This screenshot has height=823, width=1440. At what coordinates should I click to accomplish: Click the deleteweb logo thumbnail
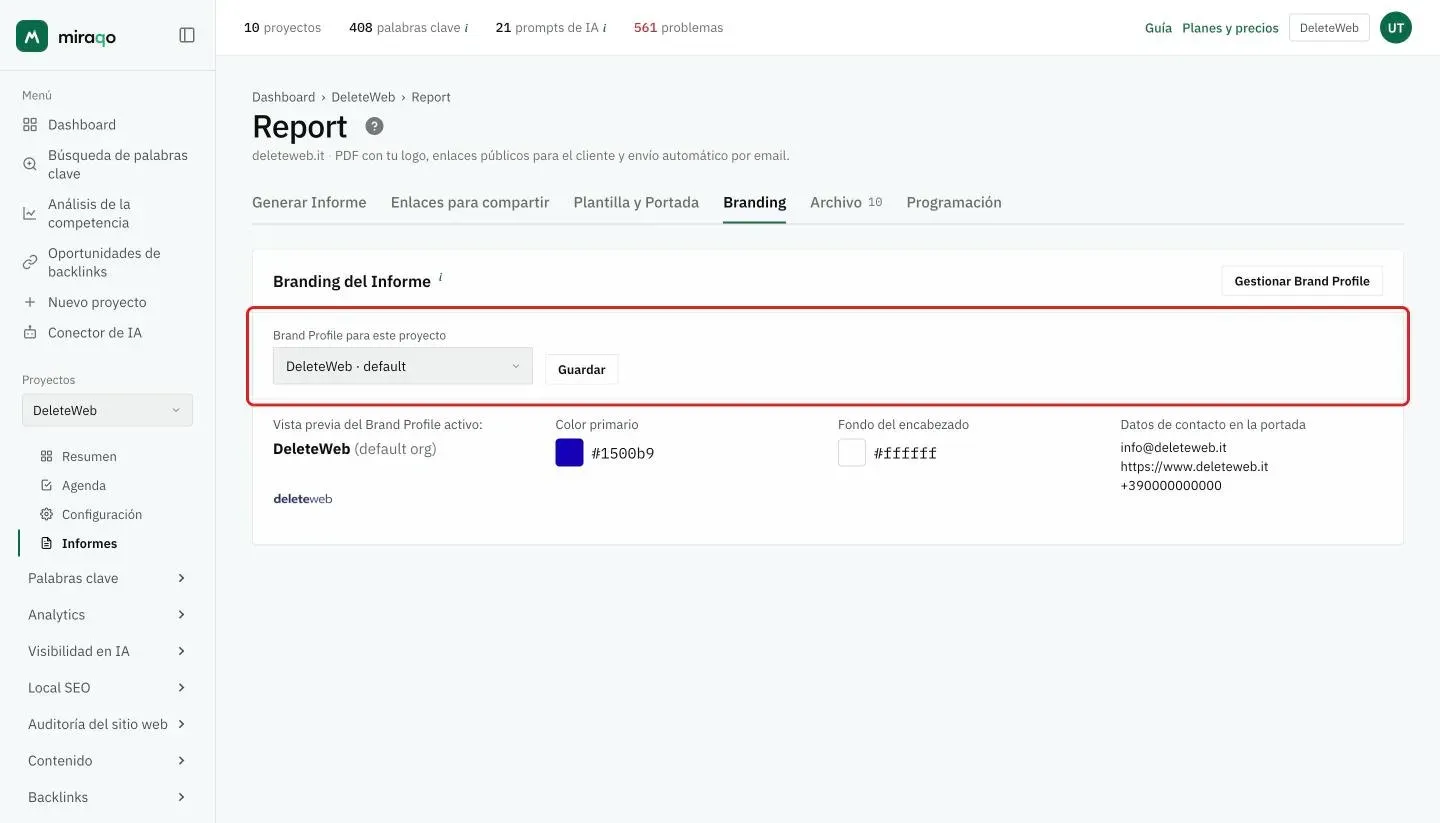point(303,498)
